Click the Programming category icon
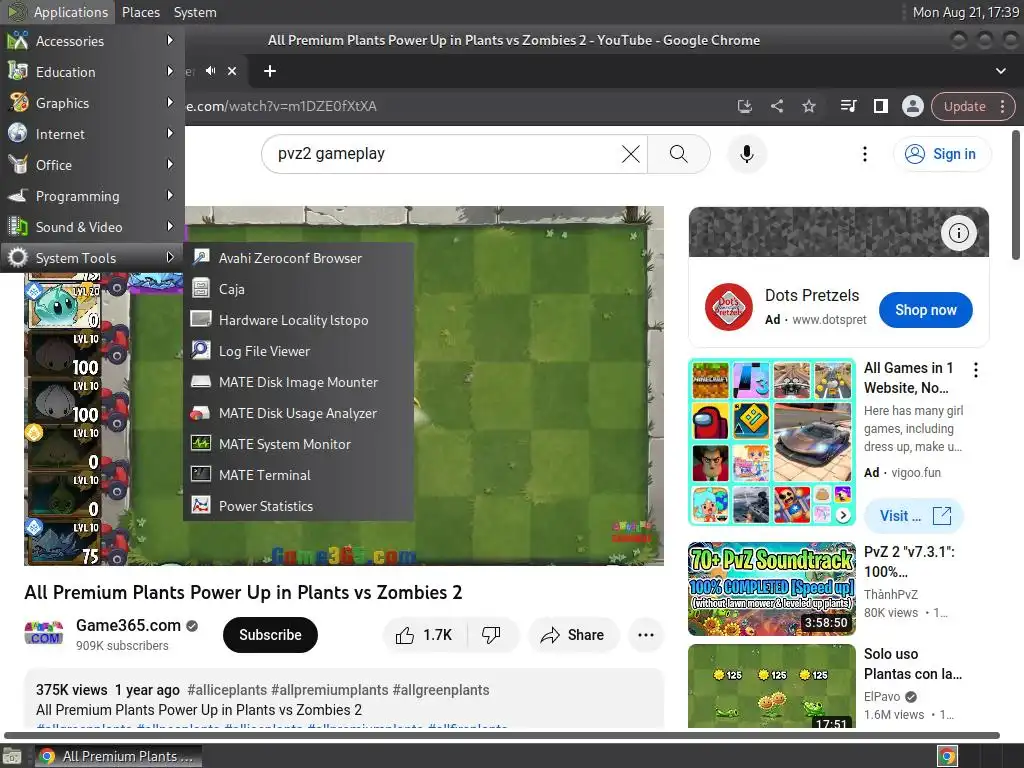Screen dimensions: 1024x768 [x=18, y=195]
